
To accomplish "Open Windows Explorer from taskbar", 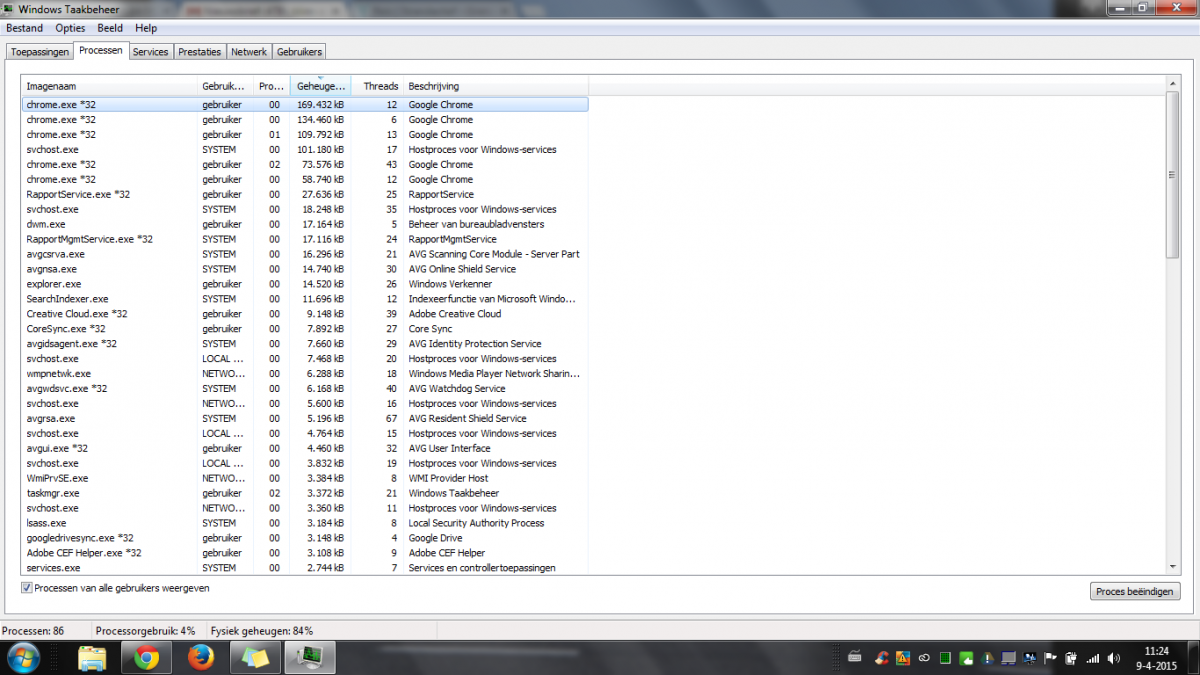I will point(92,658).
